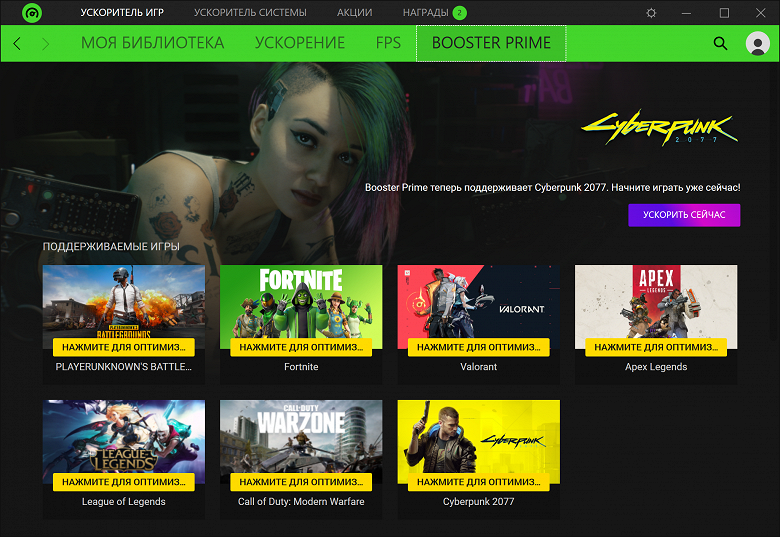The height and width of the screenshot is (537, 780).
Task: Click the Cyberpunk 2077 title under card
Action: coord(479,502)
